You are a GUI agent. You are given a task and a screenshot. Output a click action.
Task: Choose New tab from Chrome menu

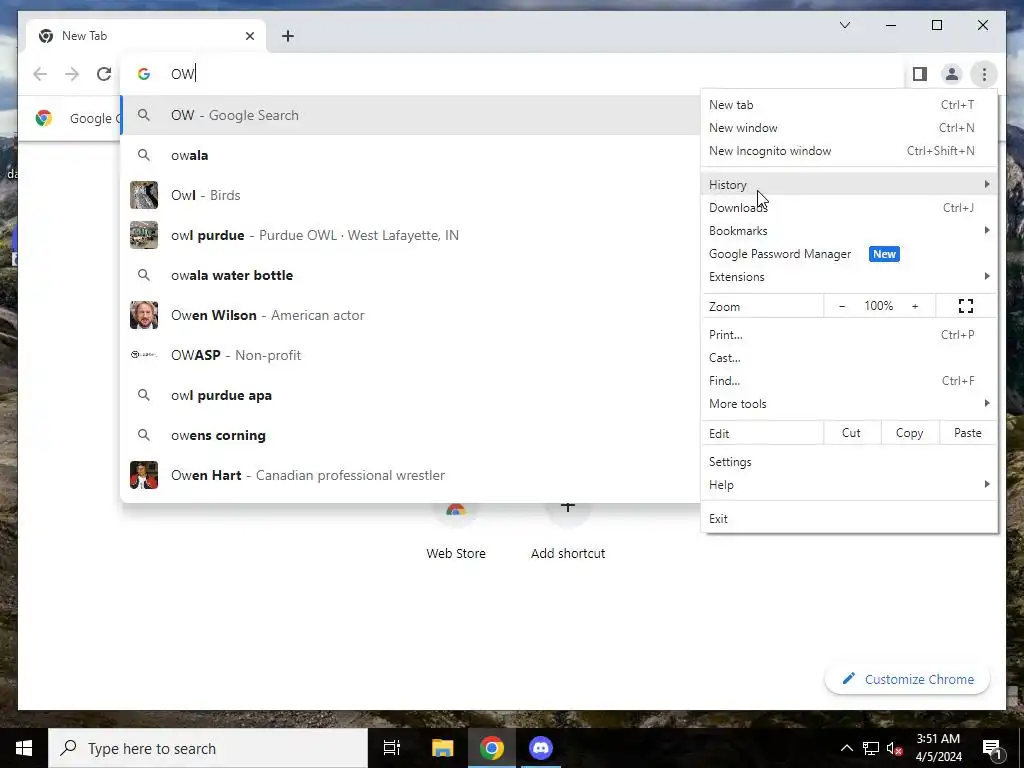coord(849,104)
